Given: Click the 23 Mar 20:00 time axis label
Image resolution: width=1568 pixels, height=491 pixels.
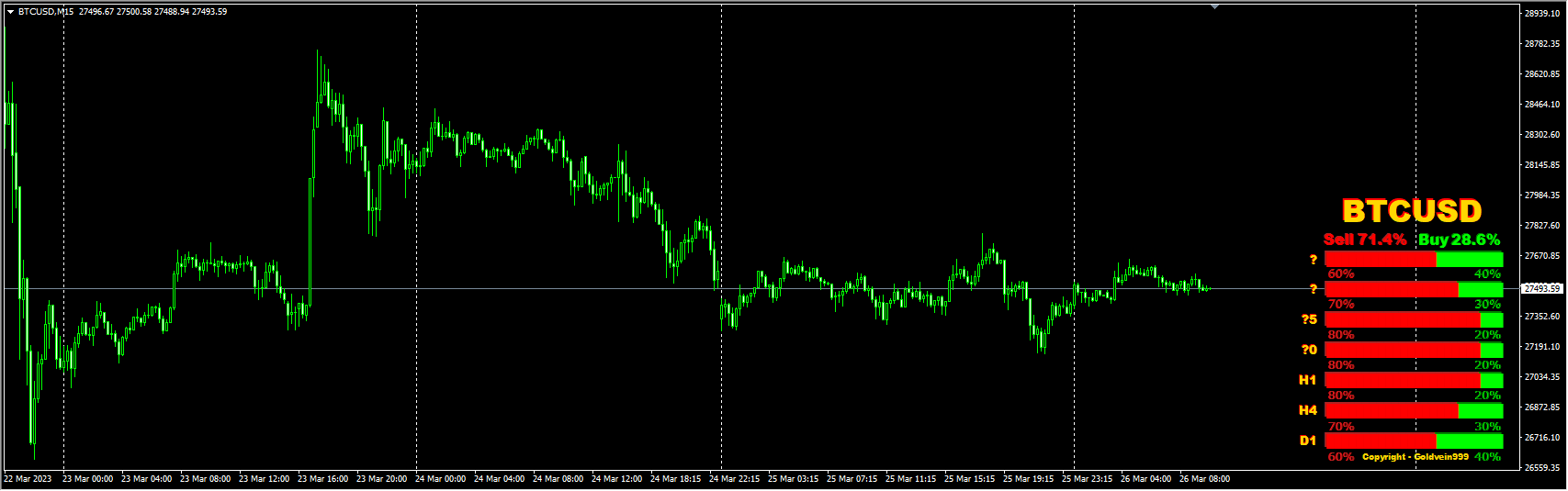Looking at the screenshot, I should (x=381, y=479).
